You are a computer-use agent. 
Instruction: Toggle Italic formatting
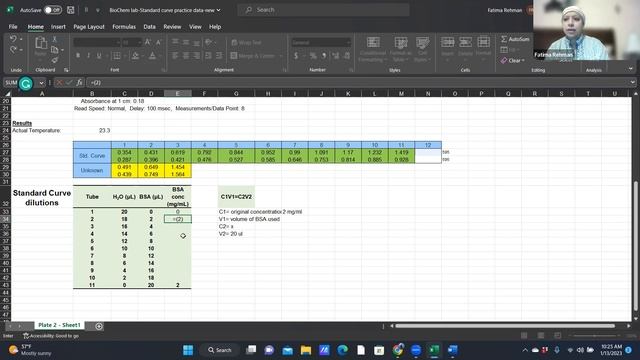(x=88, y=56)
